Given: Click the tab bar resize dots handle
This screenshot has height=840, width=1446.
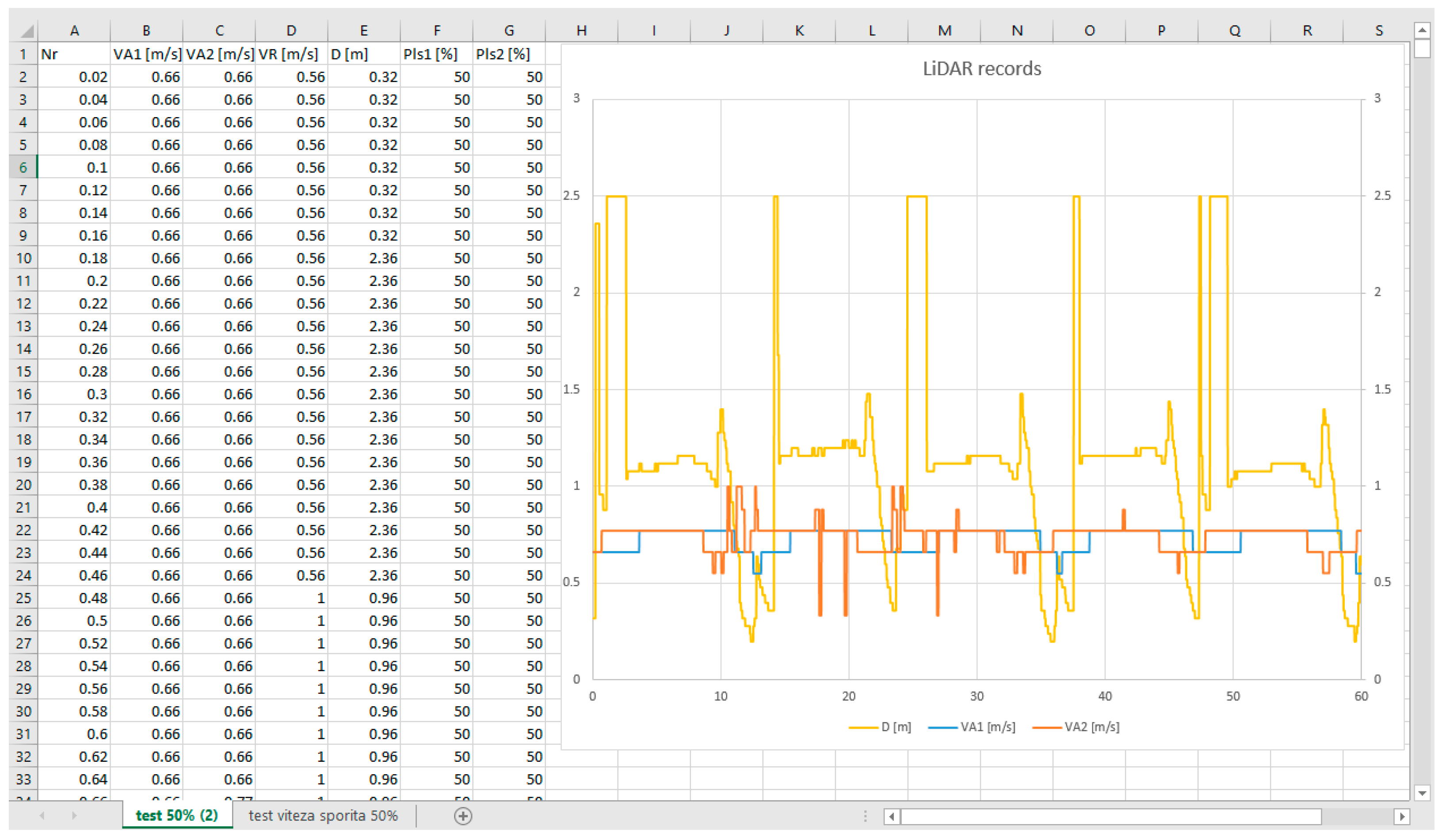Looking at the screenshot, I should pos(865,816).
